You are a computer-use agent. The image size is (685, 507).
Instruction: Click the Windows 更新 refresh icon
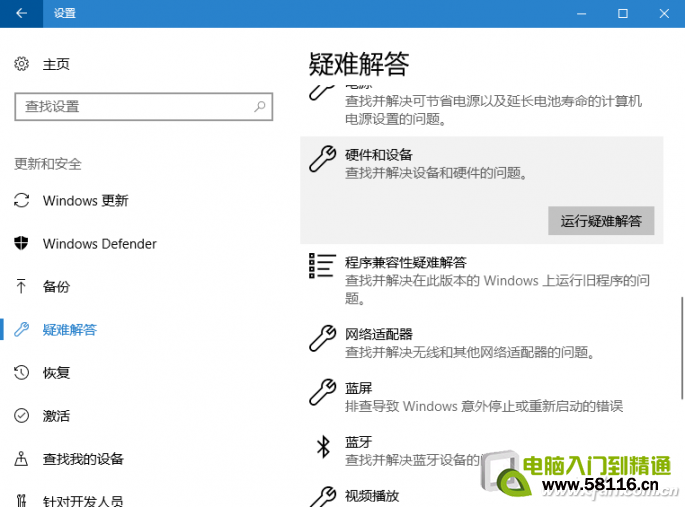click(x=21, y=200)
